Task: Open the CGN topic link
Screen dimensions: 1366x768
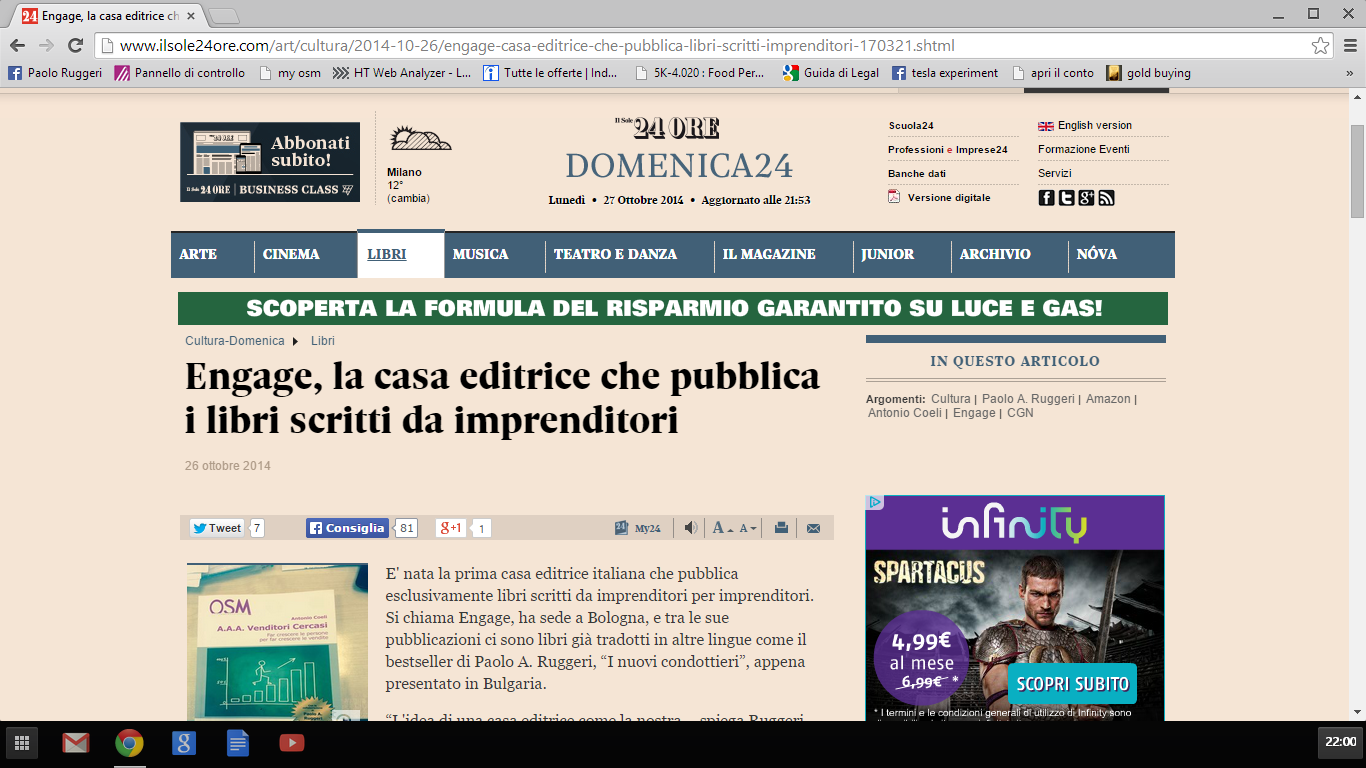Action: (x=1020, y=413)
